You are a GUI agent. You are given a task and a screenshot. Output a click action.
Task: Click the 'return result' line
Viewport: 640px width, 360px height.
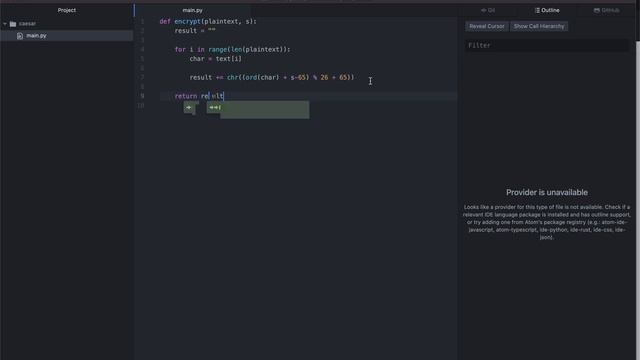coord(199,96)
